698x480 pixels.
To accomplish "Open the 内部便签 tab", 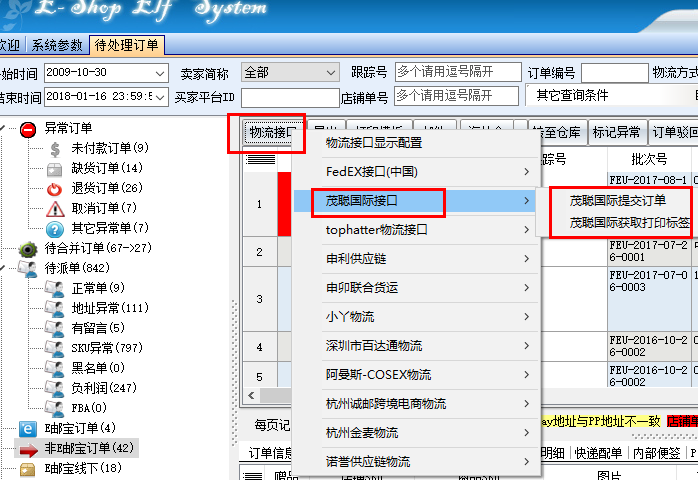I will pyautogui.click(x=656, y=453).
